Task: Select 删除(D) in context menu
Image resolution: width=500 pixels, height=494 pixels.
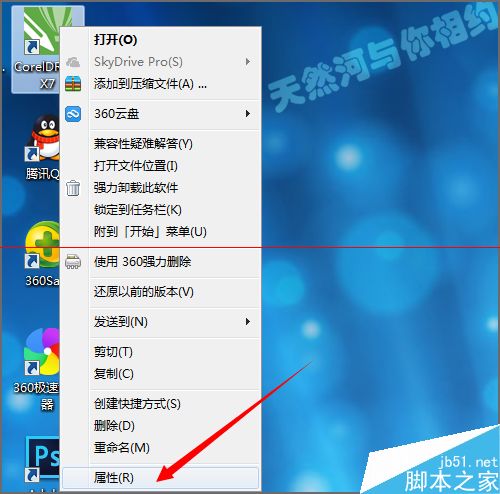Action: click(160, 426)
